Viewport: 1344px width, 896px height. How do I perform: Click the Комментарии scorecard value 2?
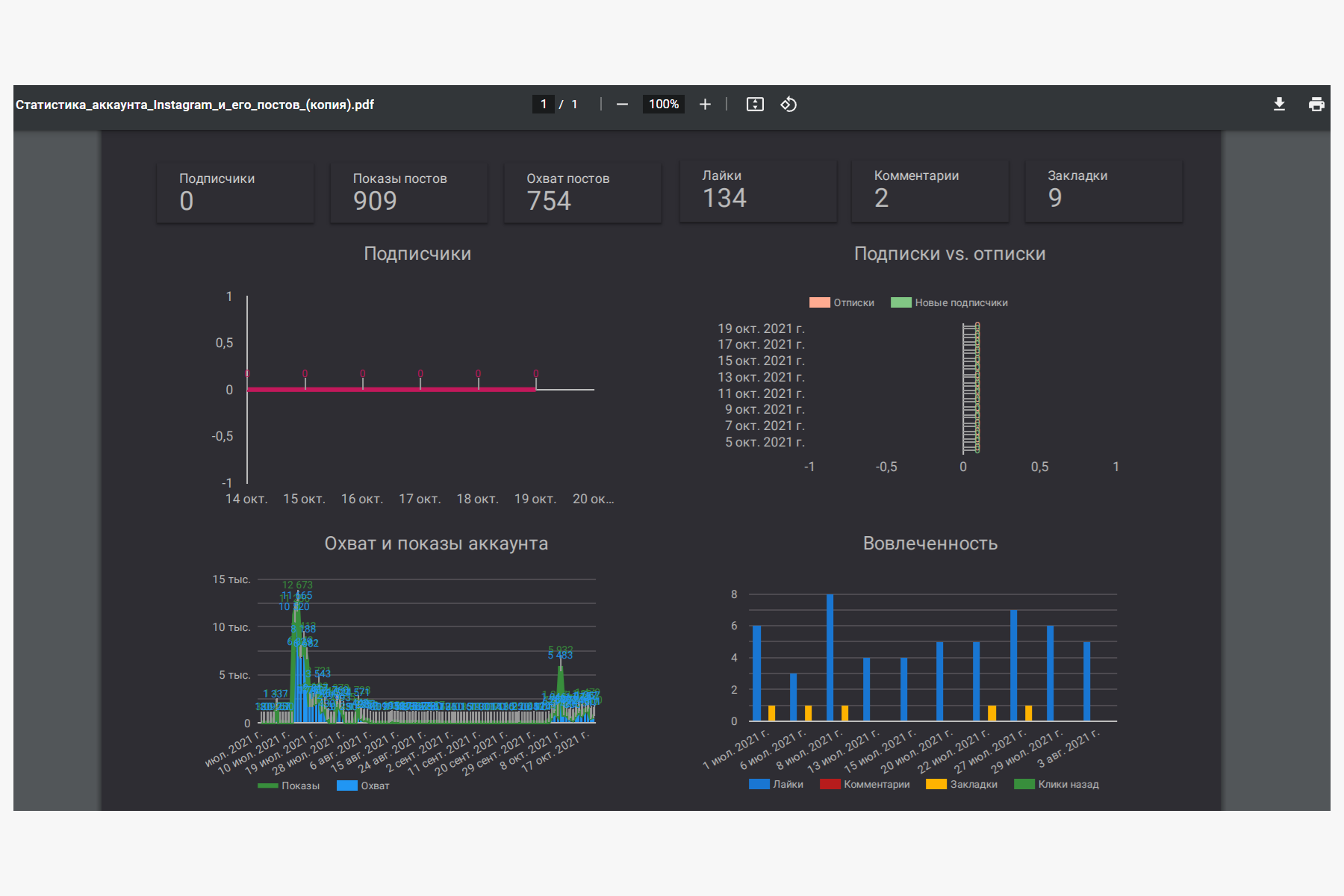point(882,198)
